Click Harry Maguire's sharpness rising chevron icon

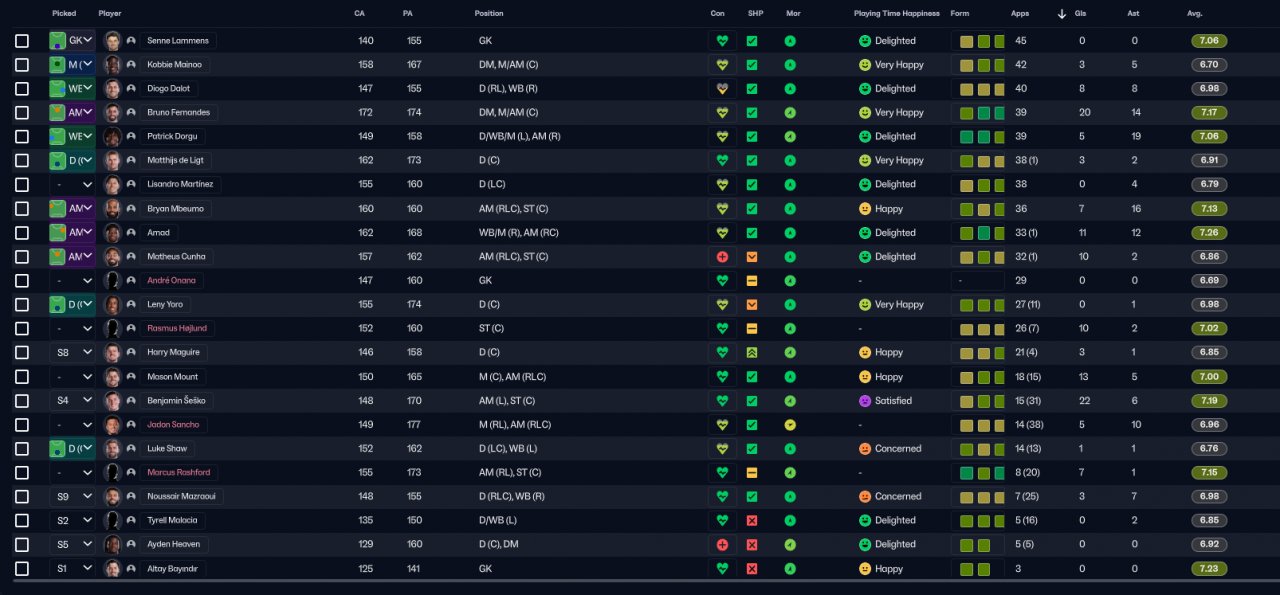[752, 353]
